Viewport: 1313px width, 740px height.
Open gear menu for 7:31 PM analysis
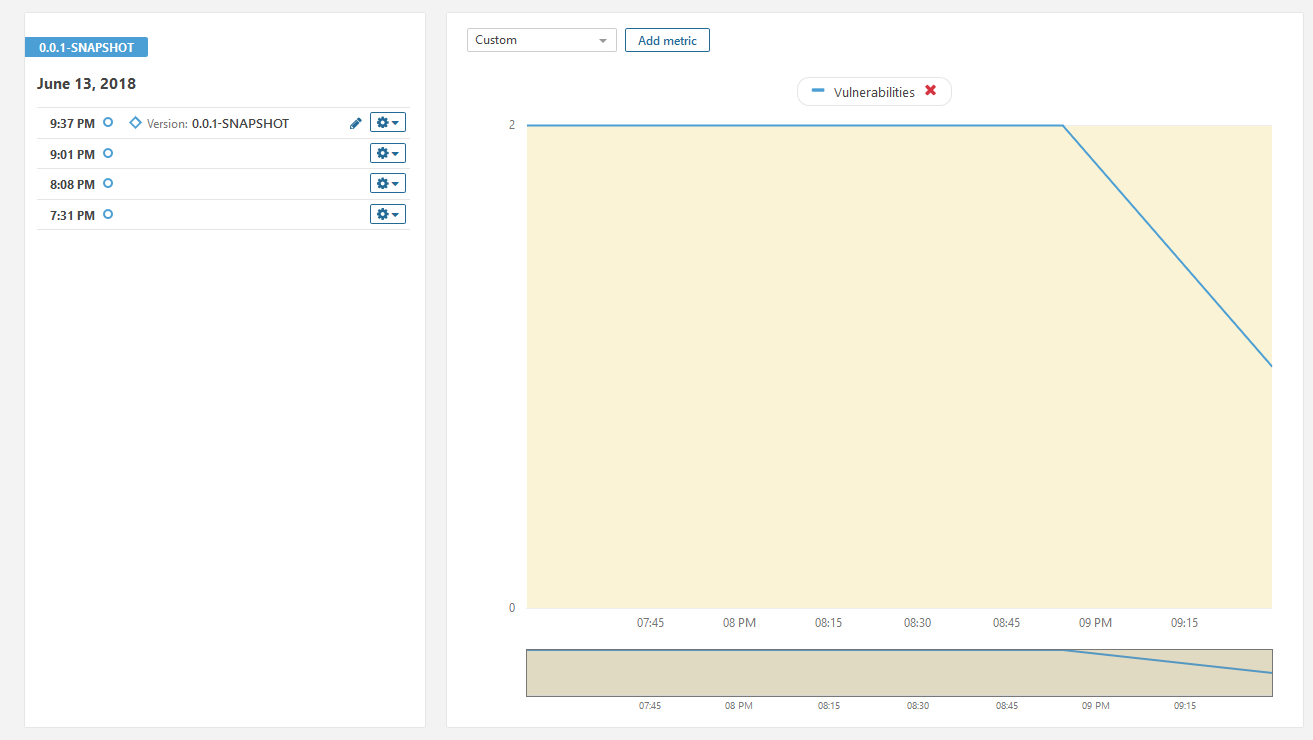click(x=388, y=215)
